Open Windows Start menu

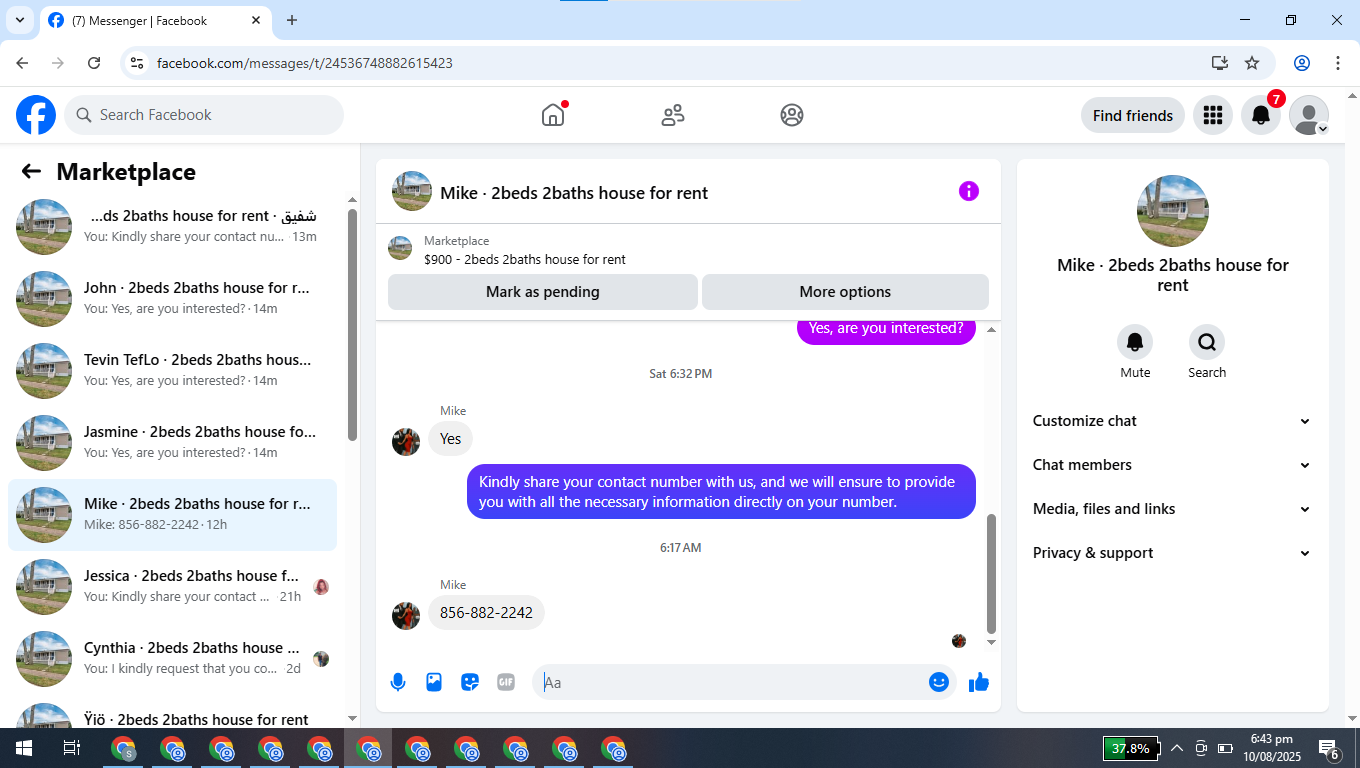click(23, 748)
